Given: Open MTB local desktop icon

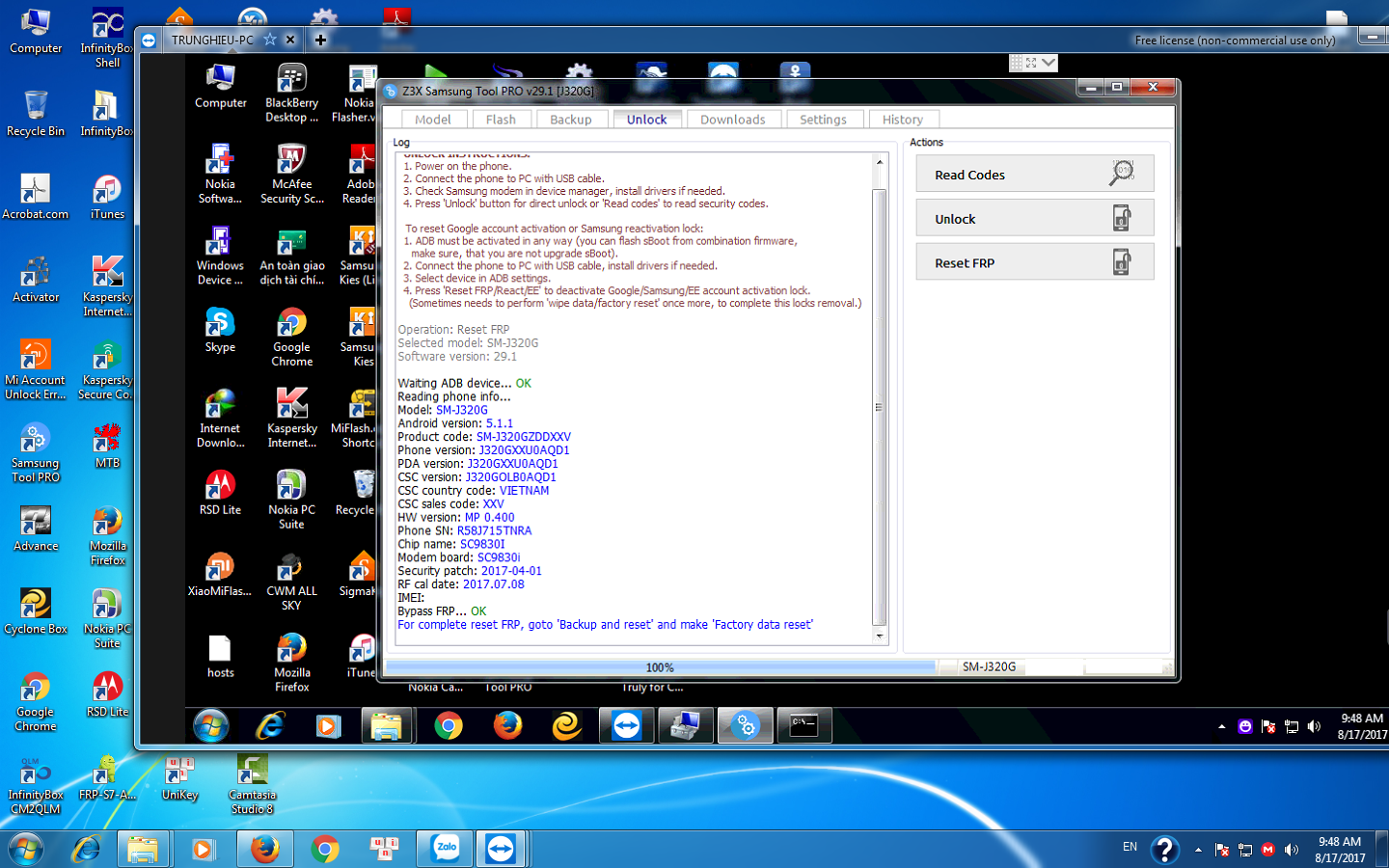Looking at the screenshot, I should click(x=107, y=446).
